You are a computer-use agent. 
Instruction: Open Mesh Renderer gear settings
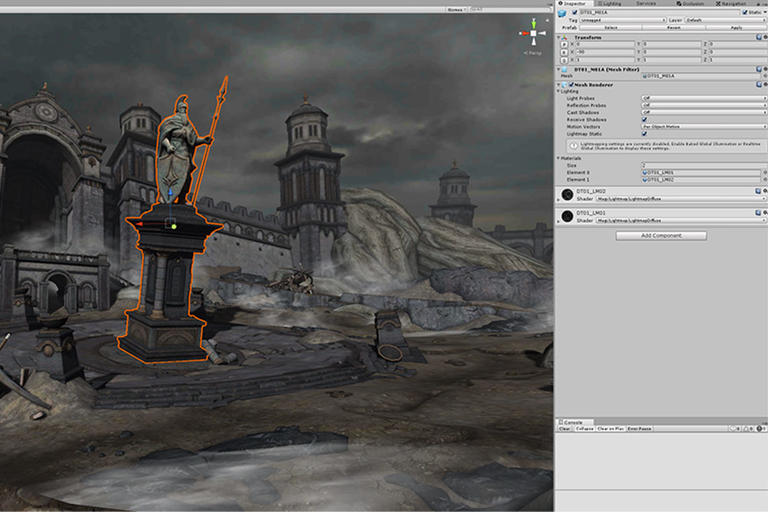pos(765,85)
